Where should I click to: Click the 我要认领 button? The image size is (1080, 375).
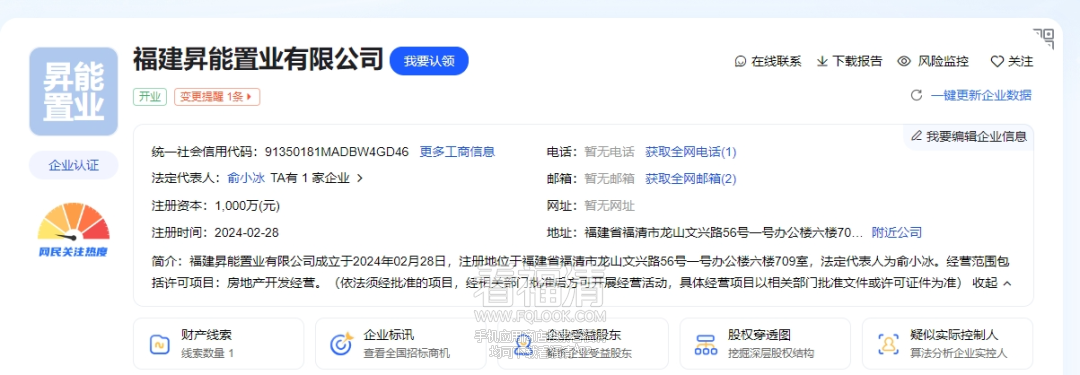(429, 61)
